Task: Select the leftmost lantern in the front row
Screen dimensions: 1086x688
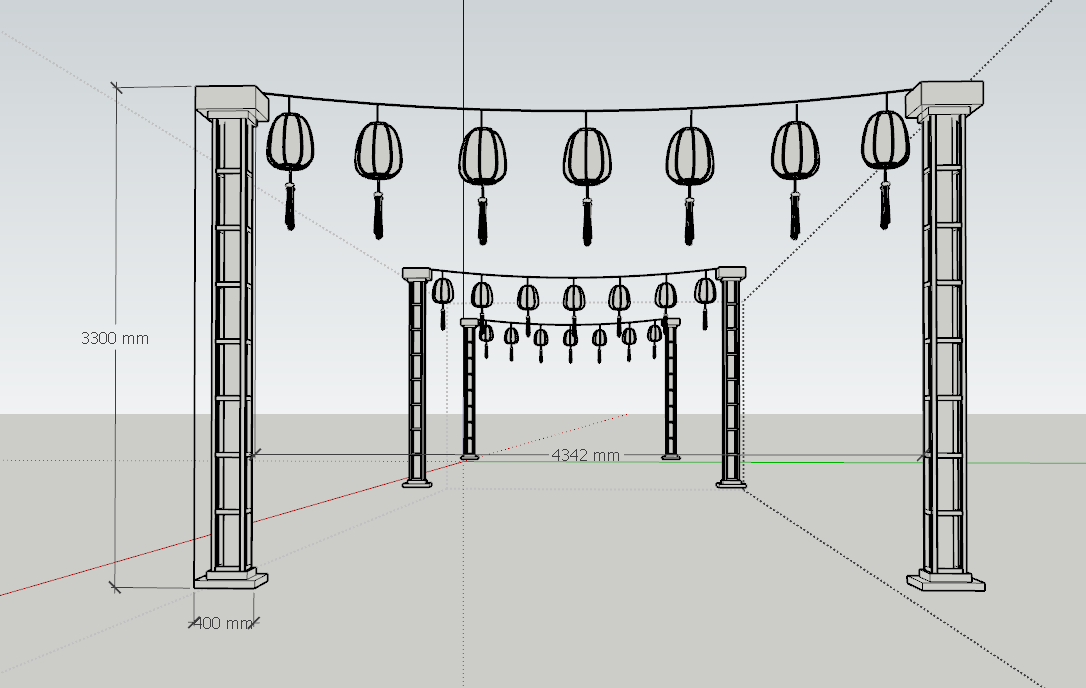Action: (290, 140)
